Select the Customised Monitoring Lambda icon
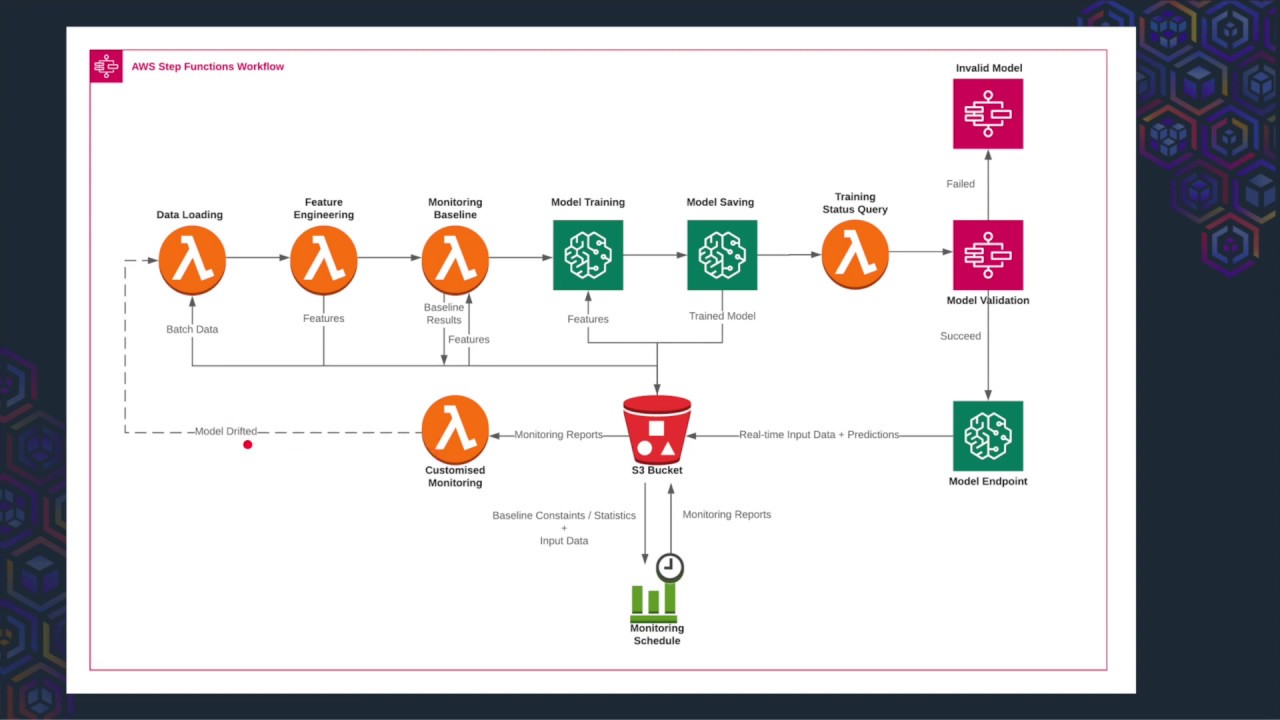The width and height of the screenshot is (1280, 720). pos(455,430)
